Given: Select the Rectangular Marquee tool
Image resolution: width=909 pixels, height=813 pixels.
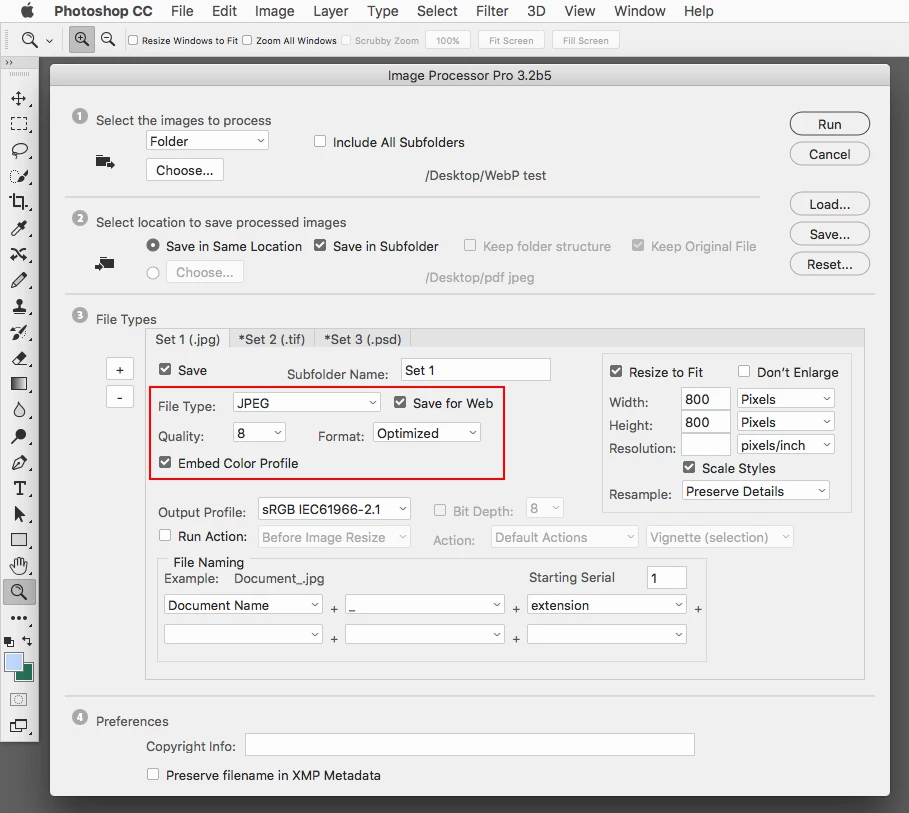Looking at the screenshot, I should click(19, 124).
